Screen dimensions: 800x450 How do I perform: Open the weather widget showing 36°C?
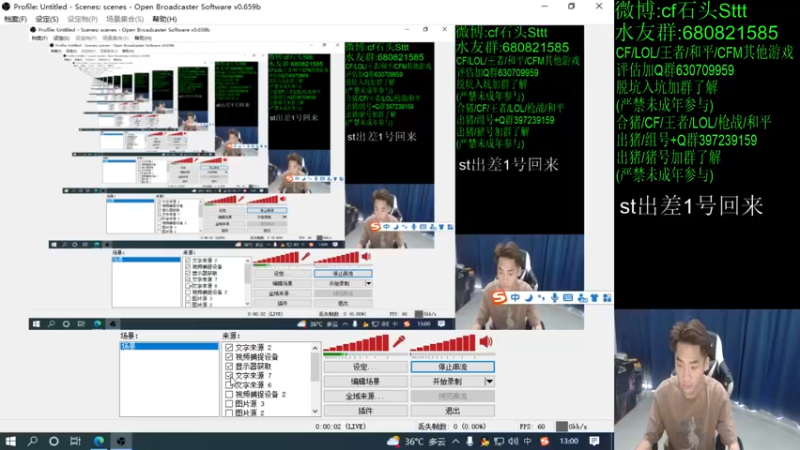point(415,441)
